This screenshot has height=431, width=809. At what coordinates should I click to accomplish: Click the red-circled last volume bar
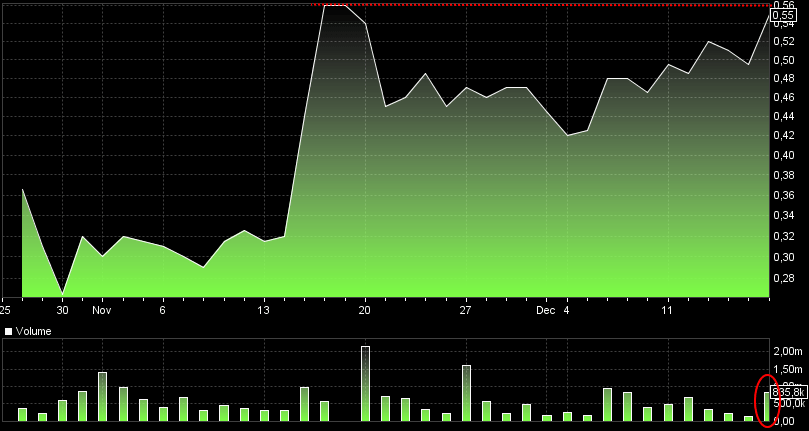coord(767,406)
